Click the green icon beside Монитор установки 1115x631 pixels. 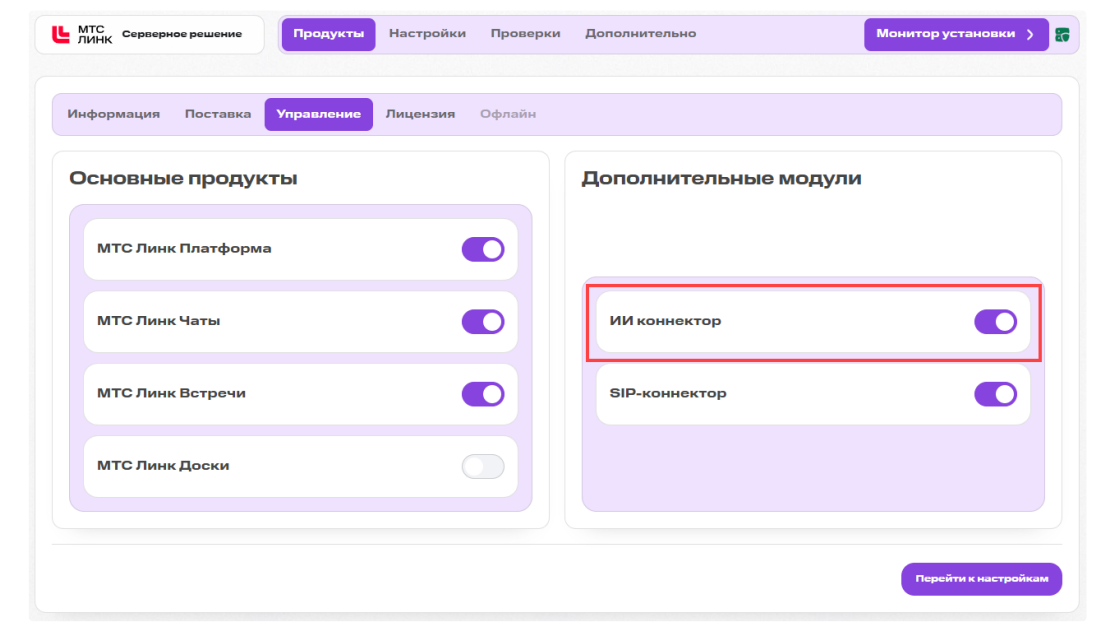click(x=1062, y=35)
